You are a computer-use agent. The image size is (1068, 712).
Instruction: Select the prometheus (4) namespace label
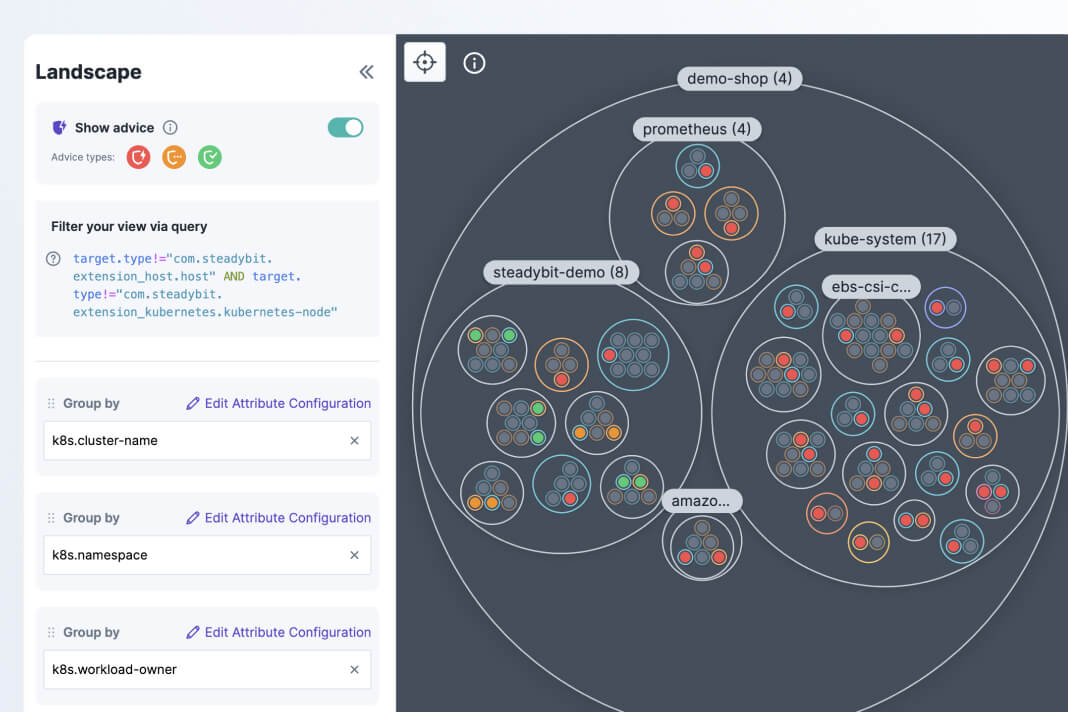(696, 129)
